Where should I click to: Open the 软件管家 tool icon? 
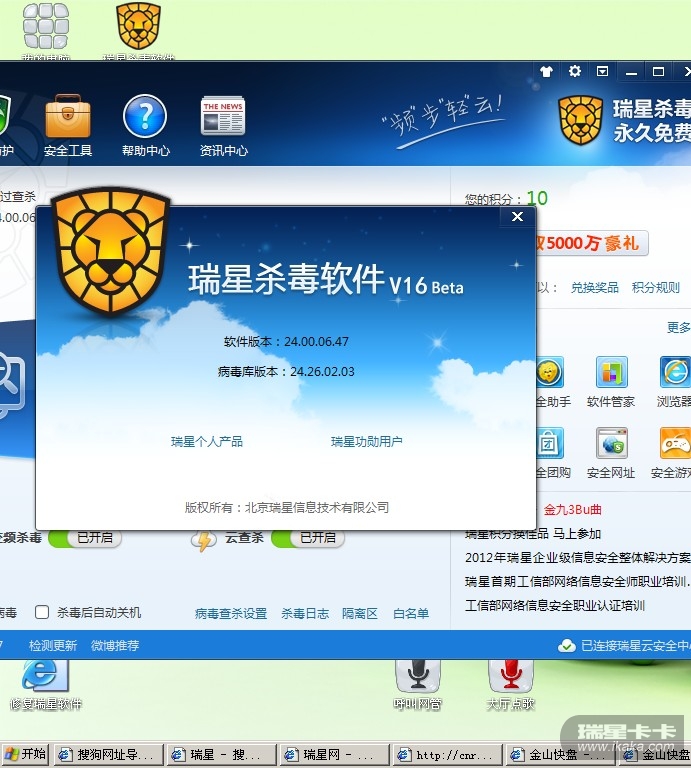(611, 372)
